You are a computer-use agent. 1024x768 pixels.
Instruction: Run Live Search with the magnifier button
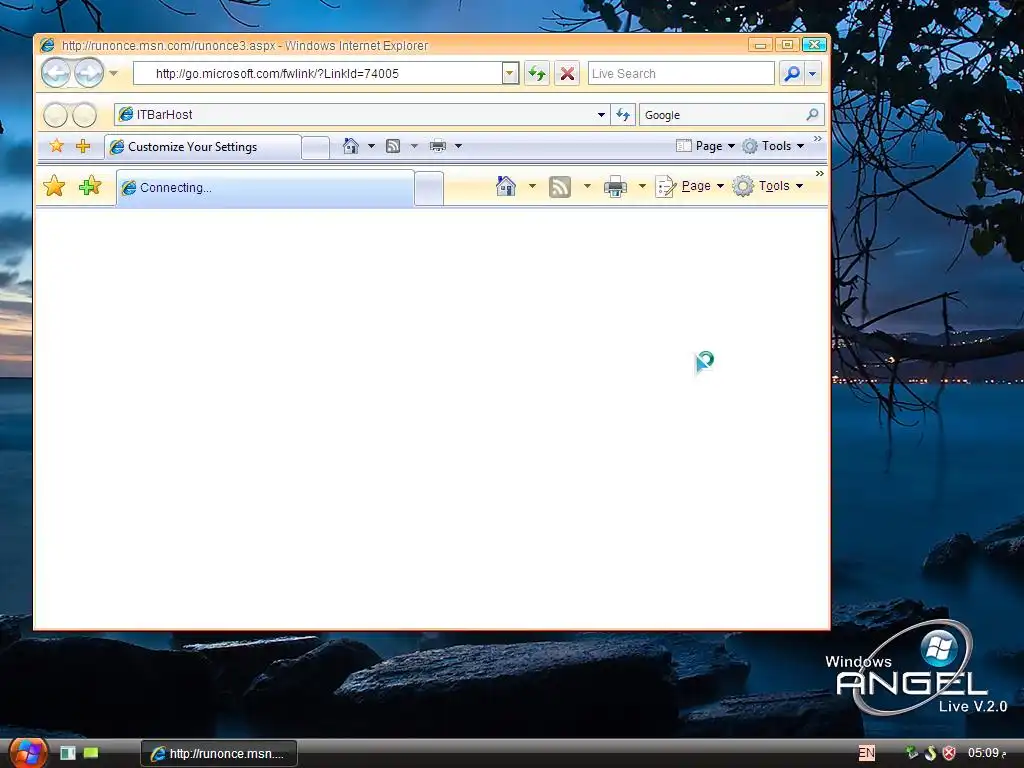[792, 73]
